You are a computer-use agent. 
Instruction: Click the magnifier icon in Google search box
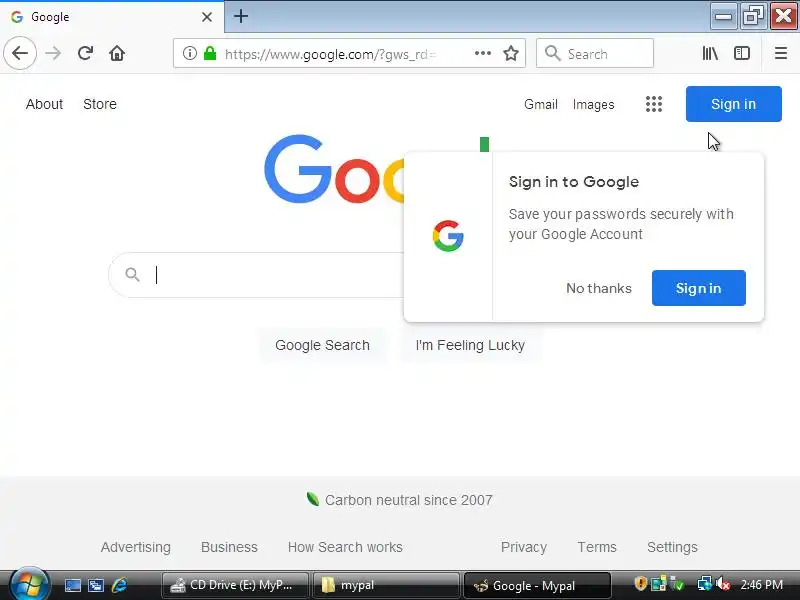pyautogui.click(x=132, y=274)
